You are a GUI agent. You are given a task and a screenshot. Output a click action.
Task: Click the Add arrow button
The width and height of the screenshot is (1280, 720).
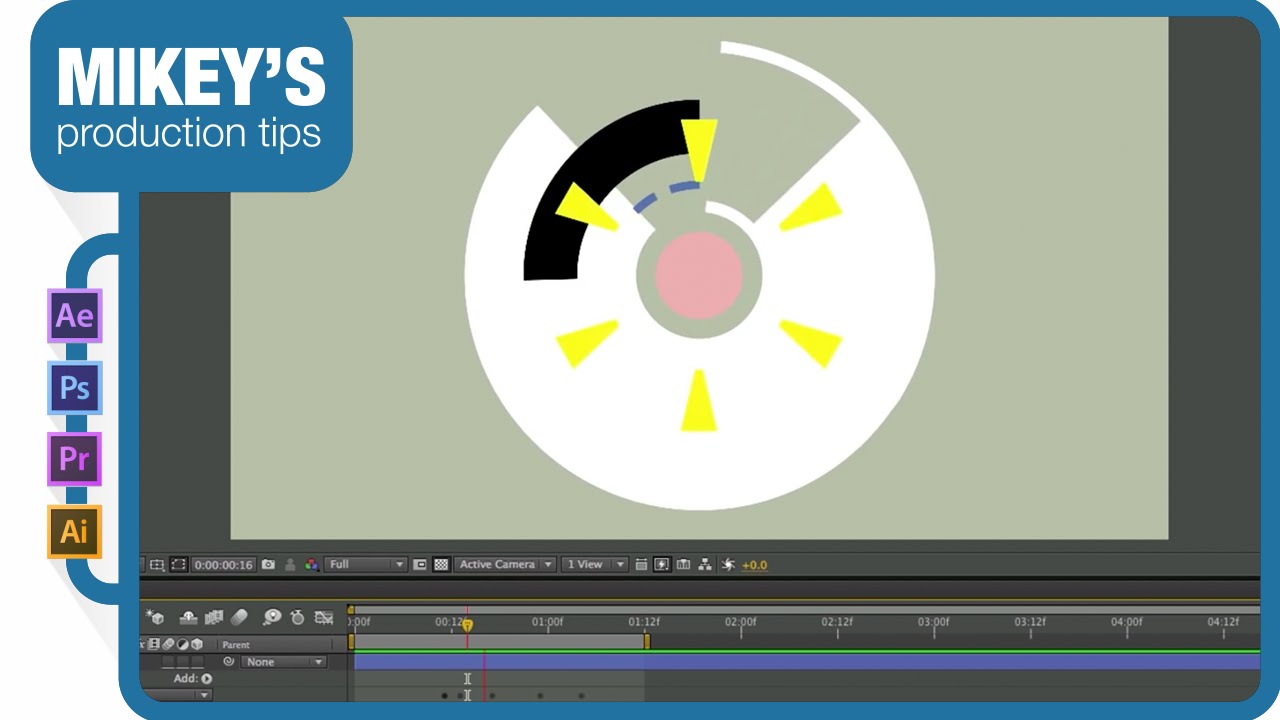pos(207,679)
